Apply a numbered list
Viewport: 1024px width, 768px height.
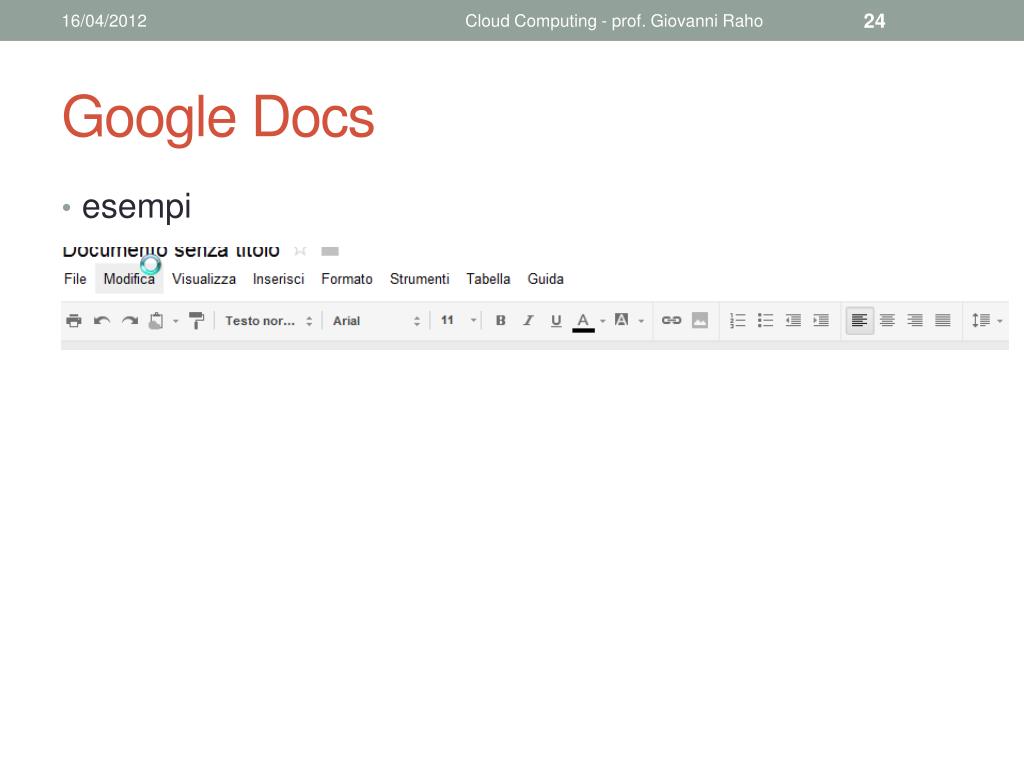[x=737, y=321]
